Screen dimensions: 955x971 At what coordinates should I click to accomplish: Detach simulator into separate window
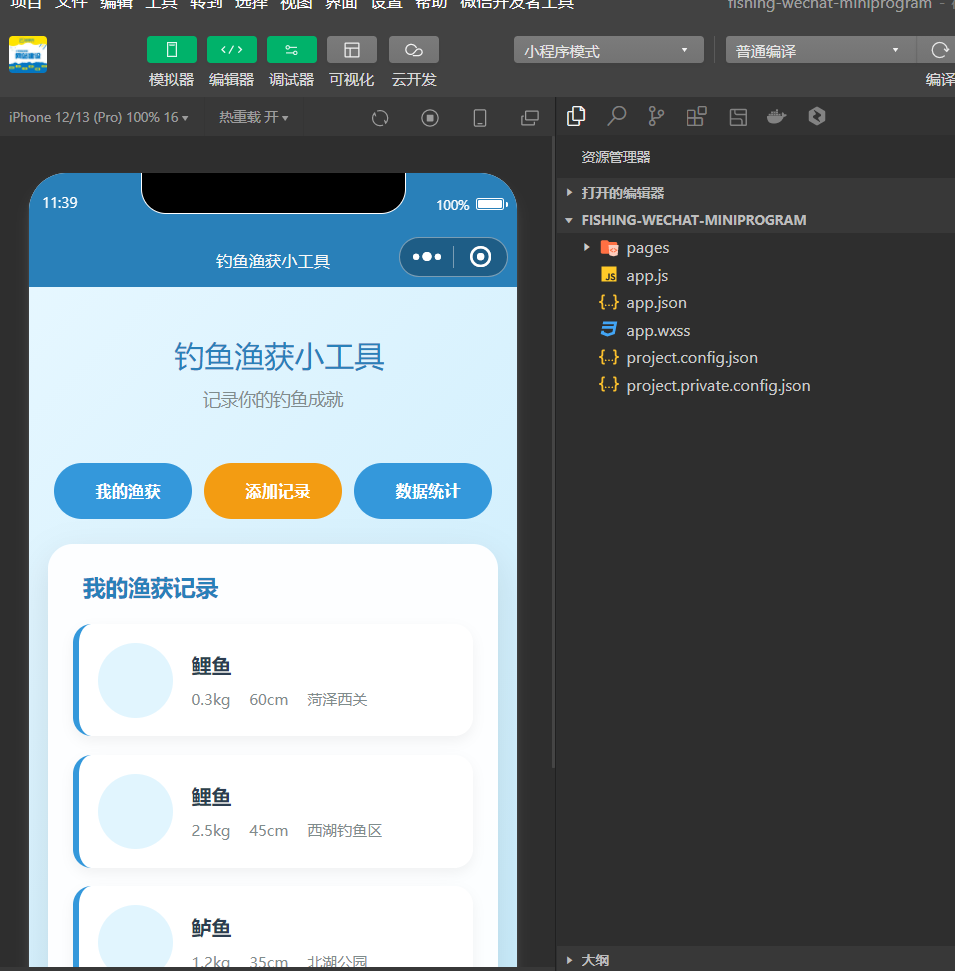[530, 118]
